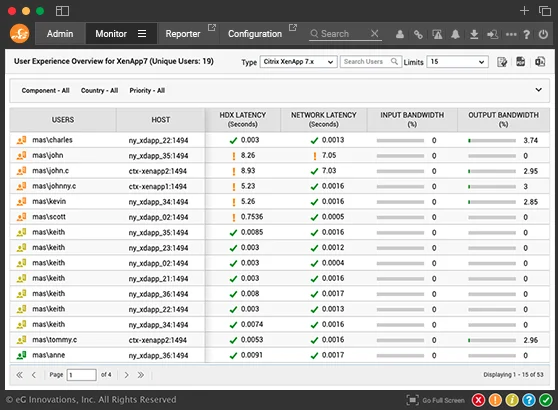This screenshot has width=558, height=410.
Task: Open Reporter in new window icon
Action: pos(212,27)
